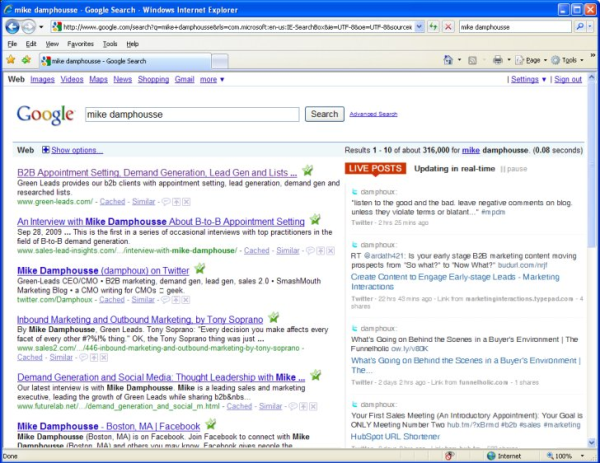The width and height of the screenshot is (600, 463).
Task: Click the Feeds icon in command bar
Action: coord(473,60)
